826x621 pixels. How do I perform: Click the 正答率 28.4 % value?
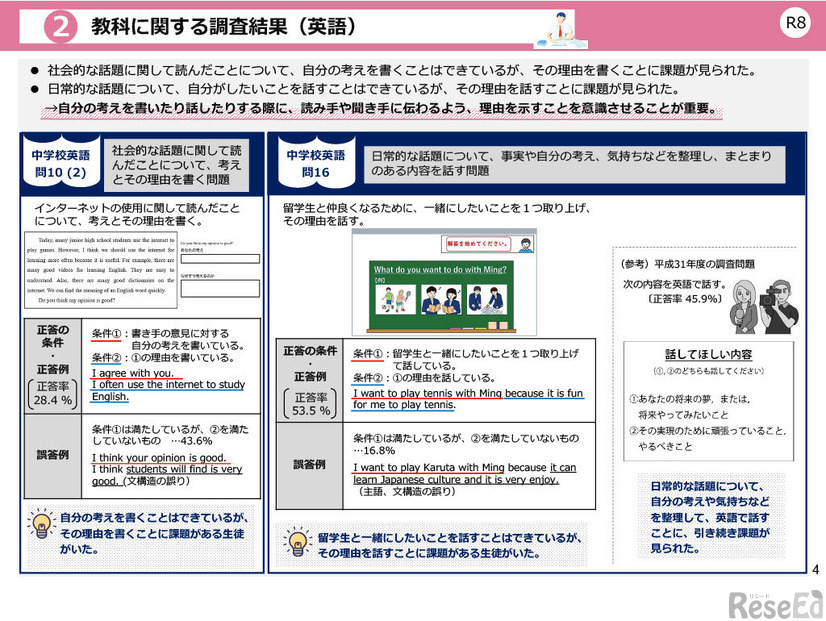pos(53,393)
